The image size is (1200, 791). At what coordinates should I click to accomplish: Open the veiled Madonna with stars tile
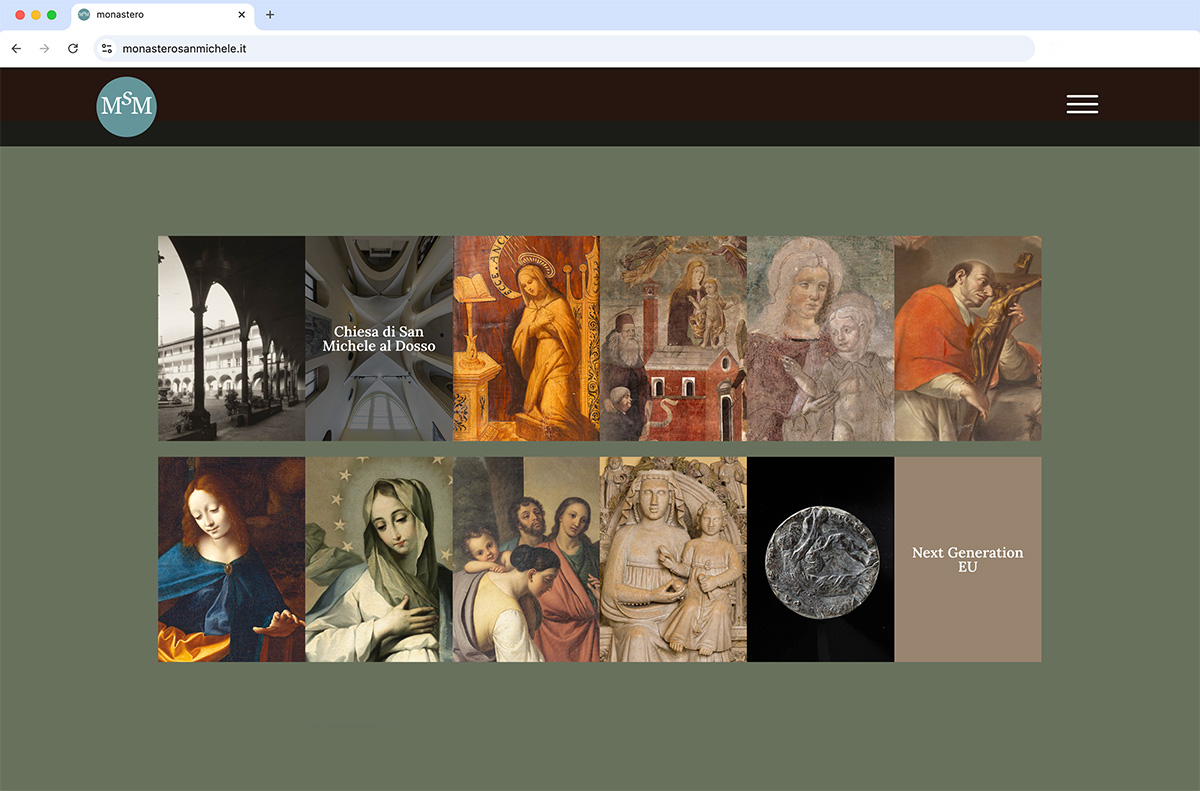379,559
